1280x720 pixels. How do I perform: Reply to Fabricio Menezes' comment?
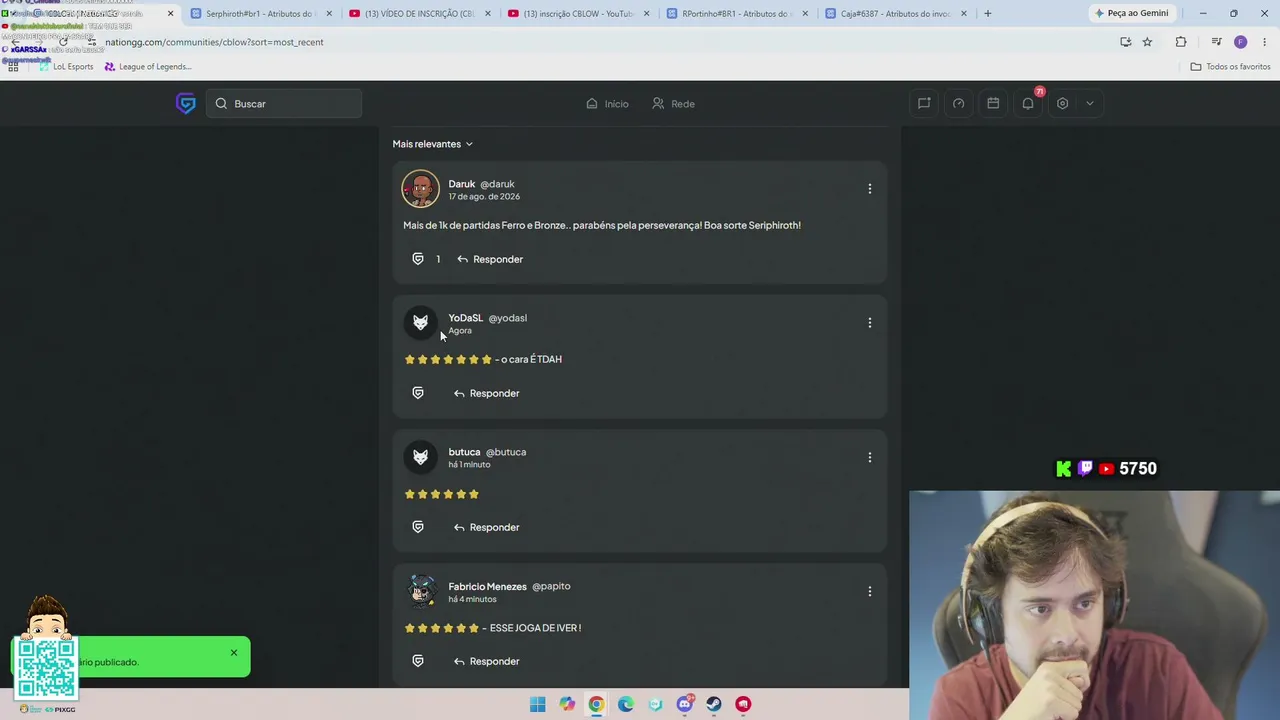click(x=487, y=661)
